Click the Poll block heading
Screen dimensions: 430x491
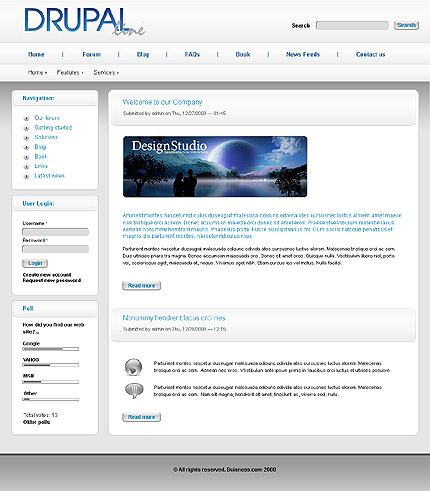28,308
